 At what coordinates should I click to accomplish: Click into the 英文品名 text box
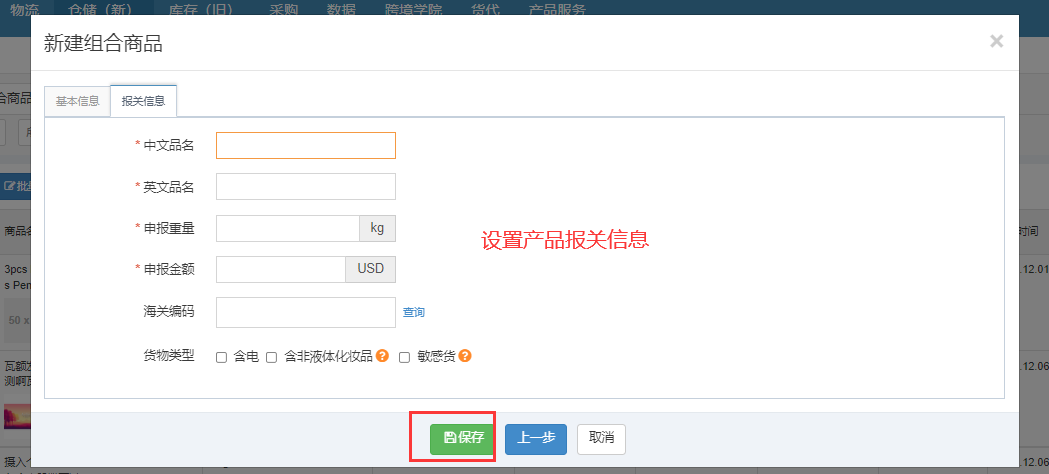point(306,187)
